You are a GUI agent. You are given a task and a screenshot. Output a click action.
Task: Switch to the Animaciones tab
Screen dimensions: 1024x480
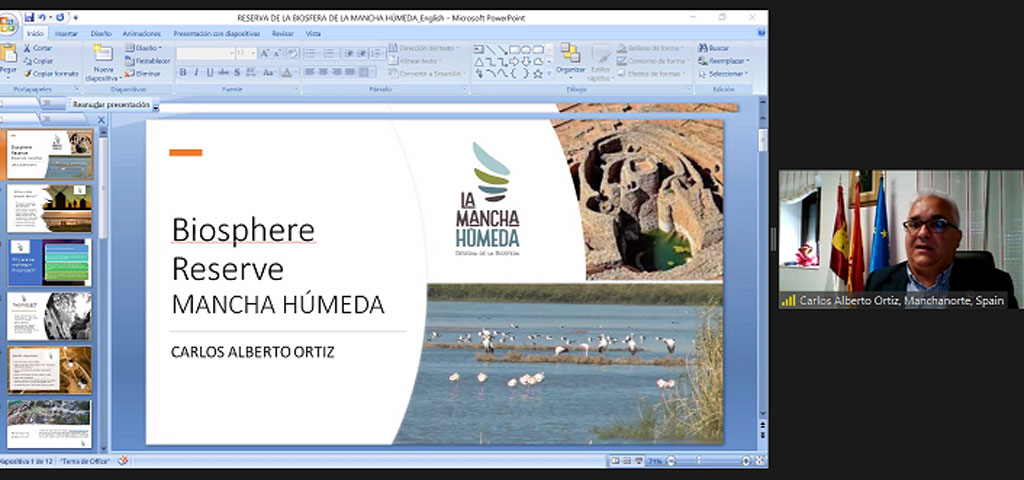click(141, 33)
